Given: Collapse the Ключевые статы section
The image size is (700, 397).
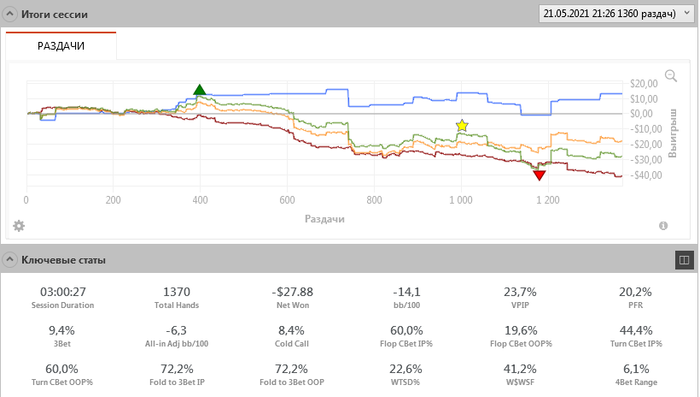Looking at the screenshot, I should [9, 259].
